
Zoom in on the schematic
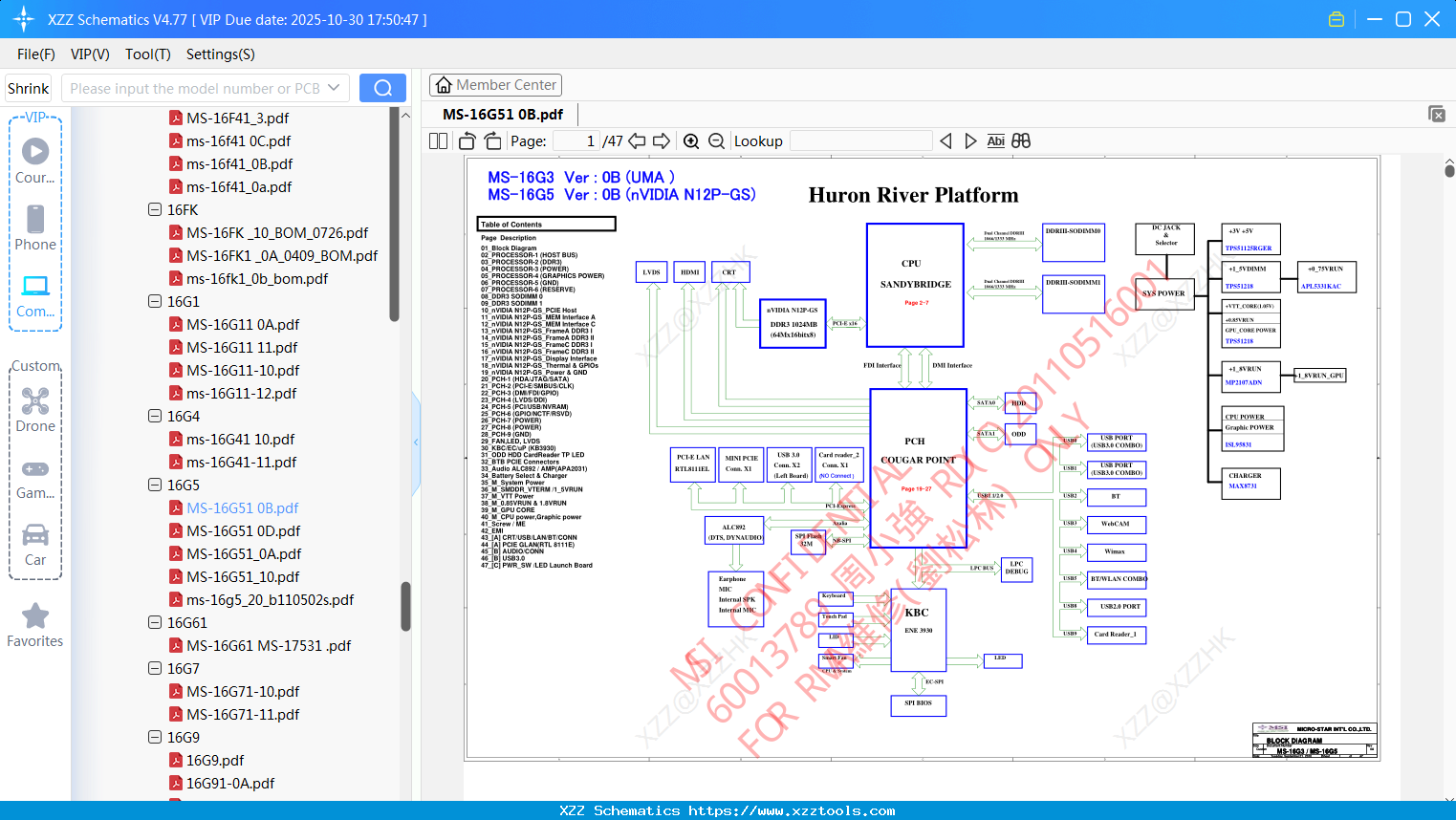(691, 140)
